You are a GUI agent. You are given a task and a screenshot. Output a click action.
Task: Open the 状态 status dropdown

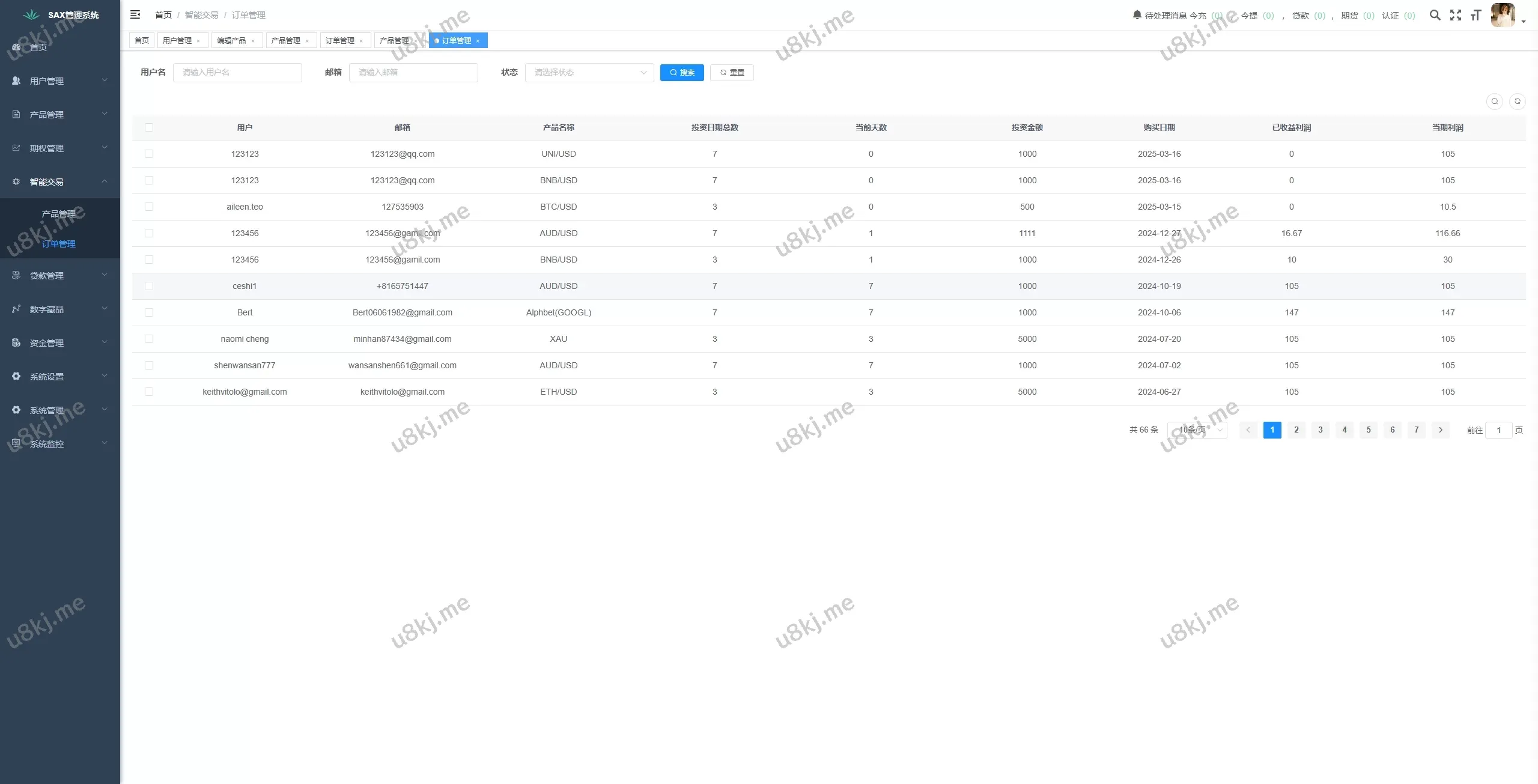click(x=589, y=73)
